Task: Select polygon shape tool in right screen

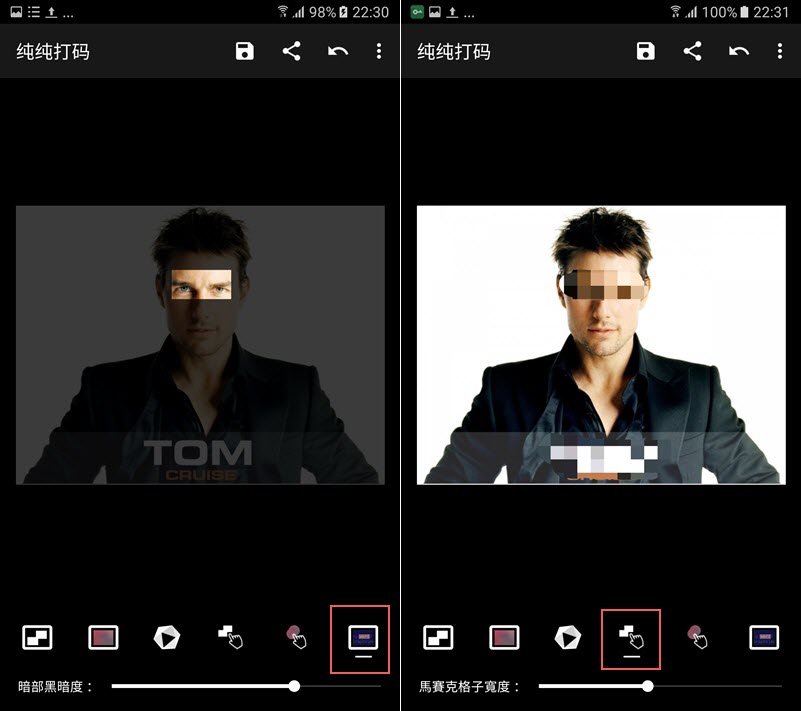Action: pyautogui.click(x=568, y=637)
